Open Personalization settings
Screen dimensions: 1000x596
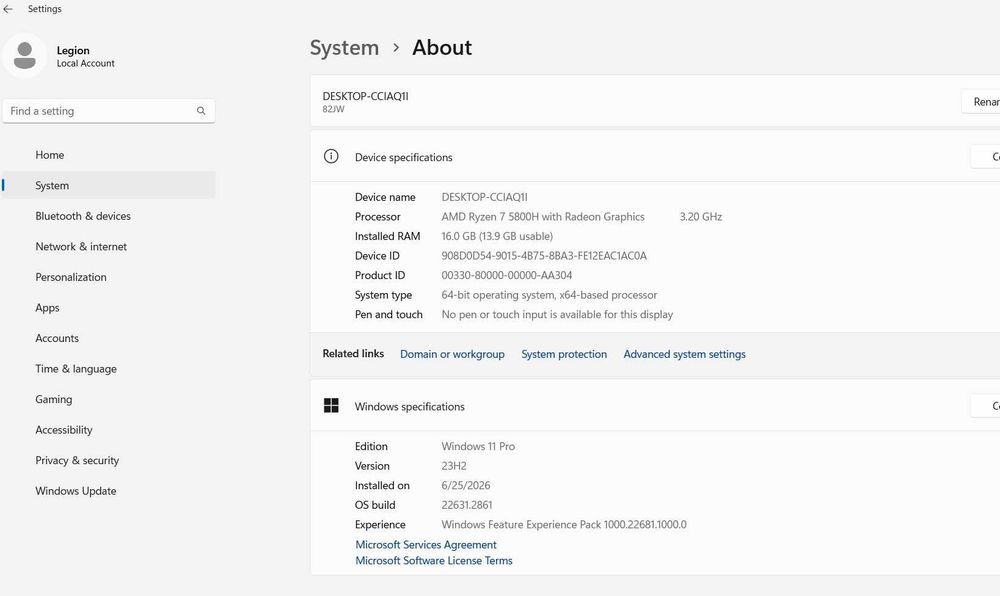click(108, 277)
